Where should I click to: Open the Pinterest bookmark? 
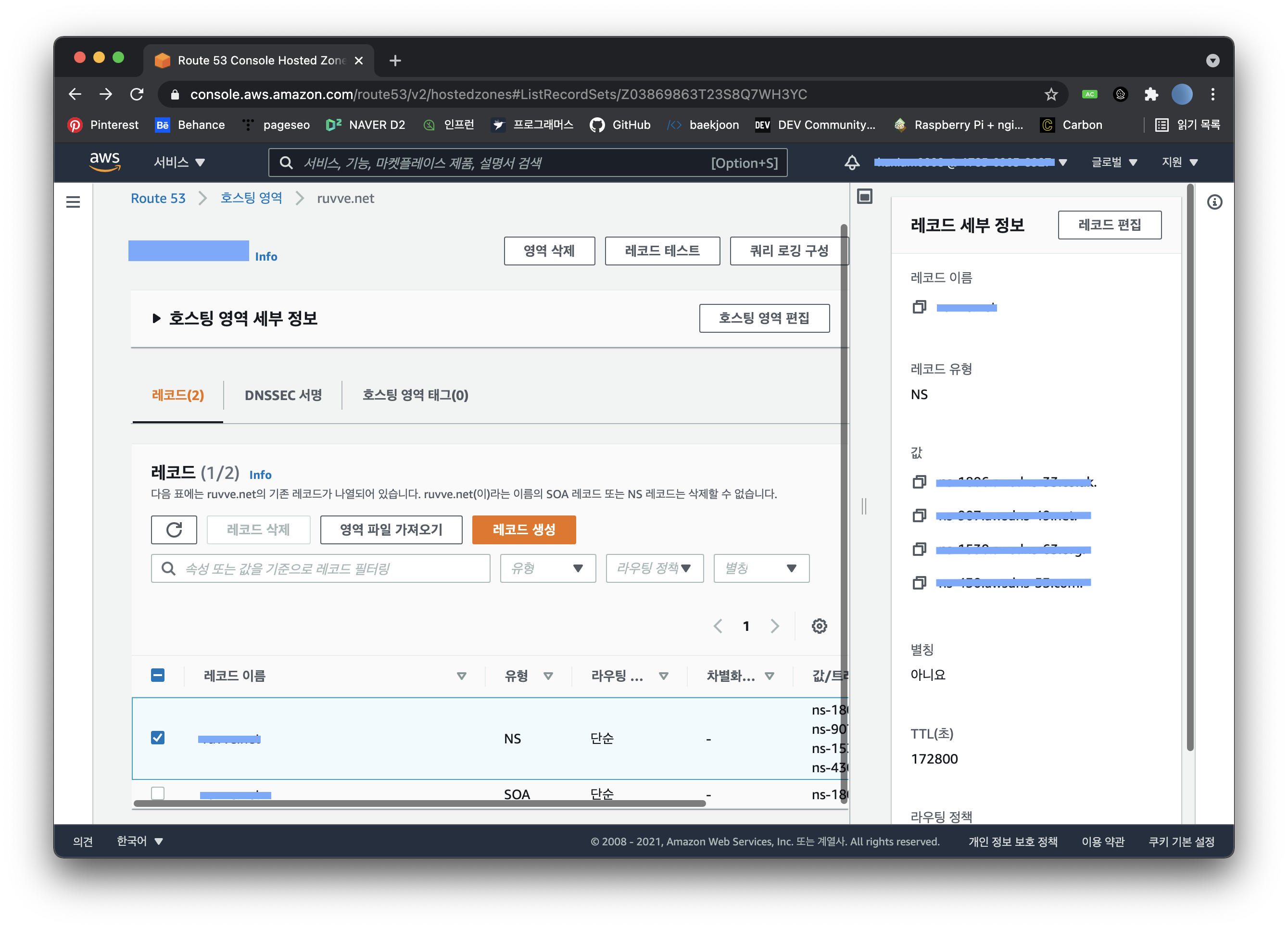coord(103,125)
